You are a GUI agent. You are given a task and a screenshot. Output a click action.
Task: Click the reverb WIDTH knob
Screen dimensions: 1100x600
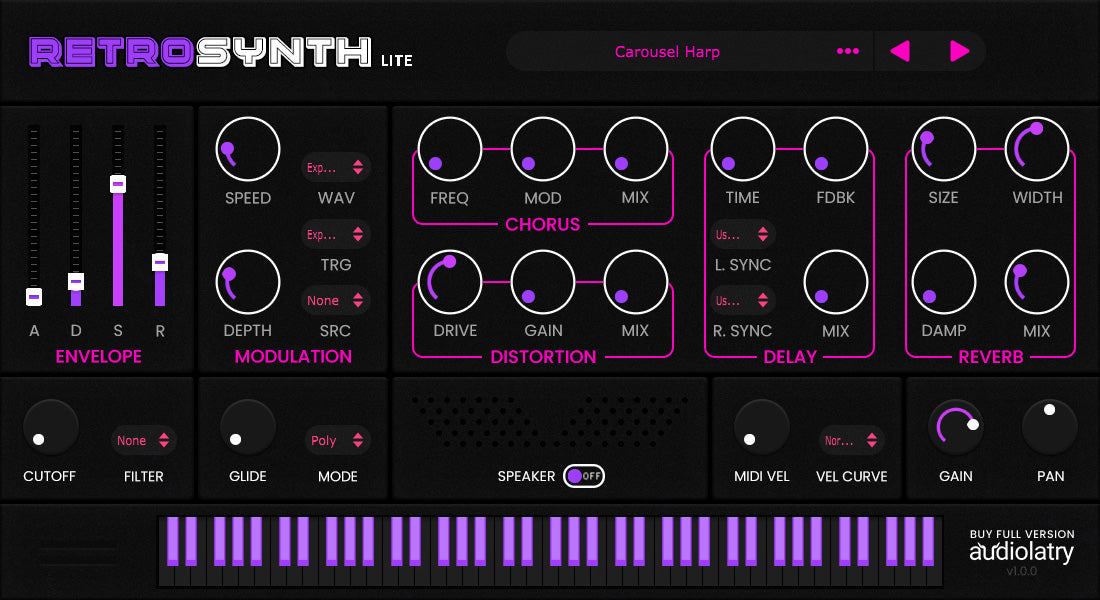pyautogui.click(x=1037, y=149)
